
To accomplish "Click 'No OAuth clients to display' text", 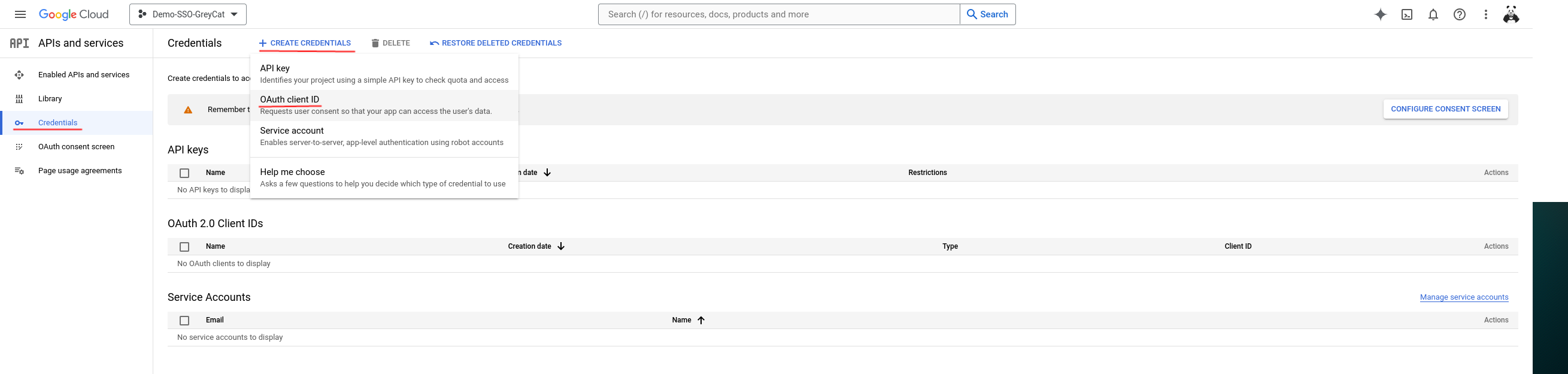I will tap(224, 264).
